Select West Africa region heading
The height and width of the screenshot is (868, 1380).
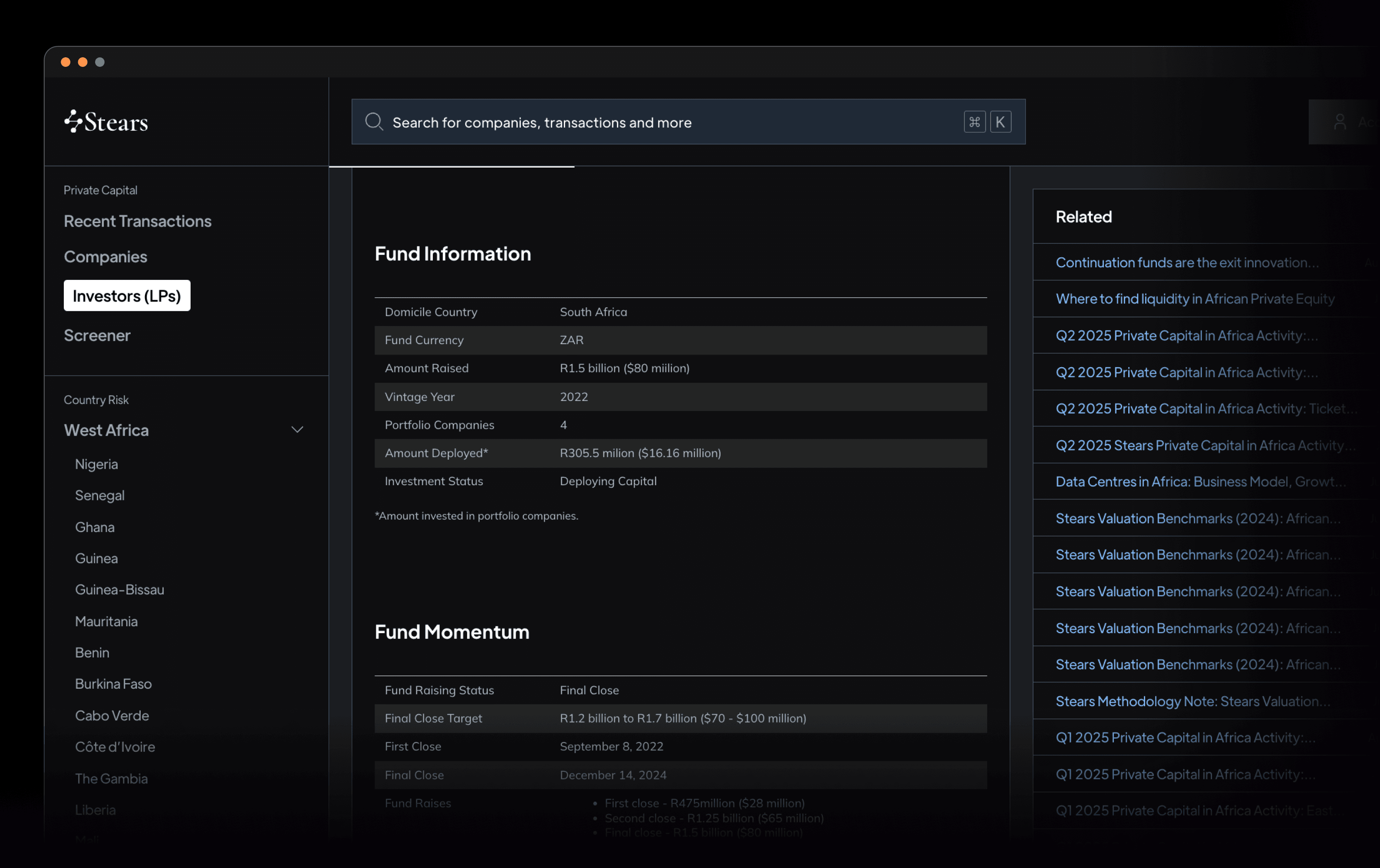(106, 430)
